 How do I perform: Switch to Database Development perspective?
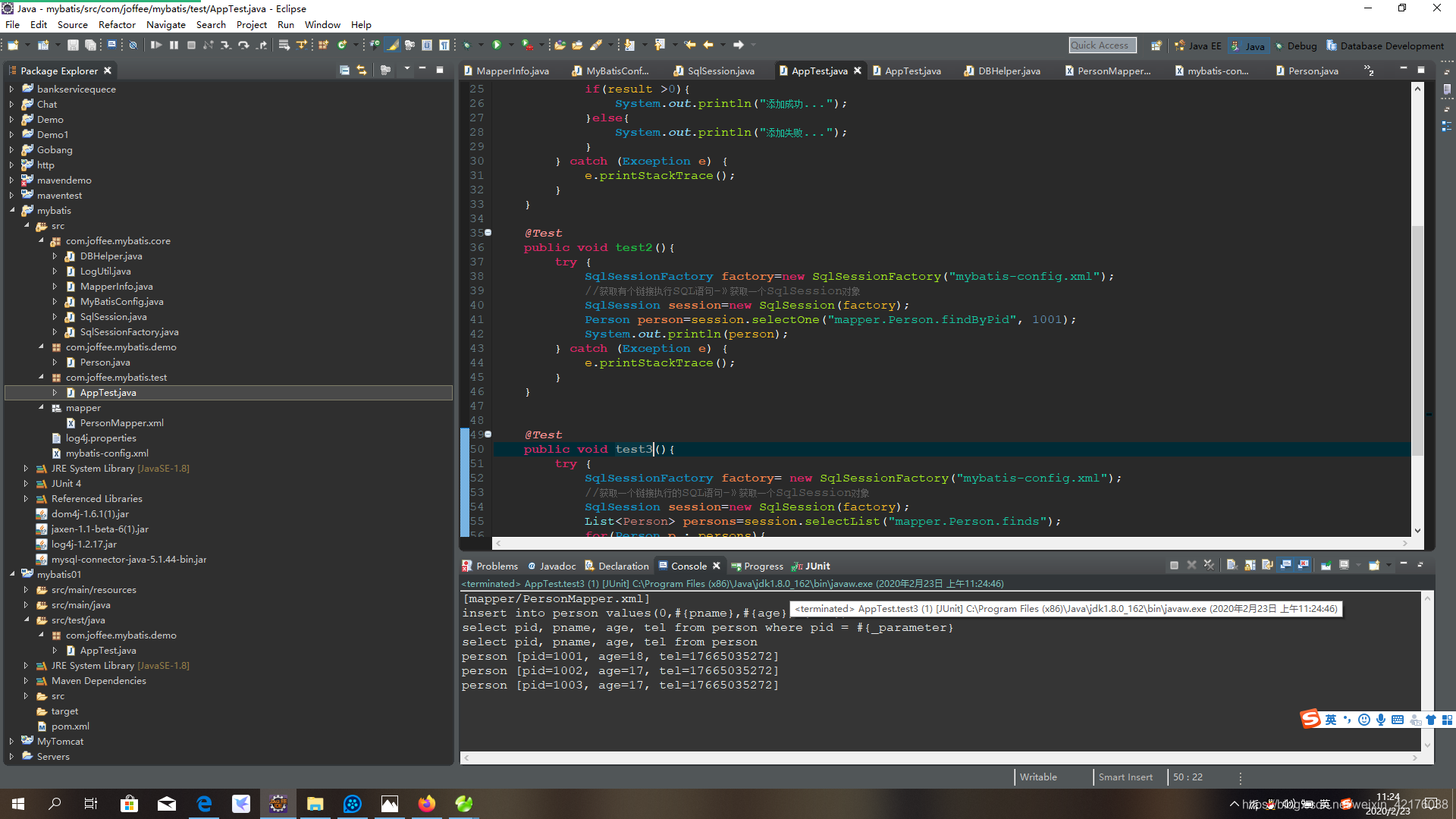click(x=1392, y=45)
